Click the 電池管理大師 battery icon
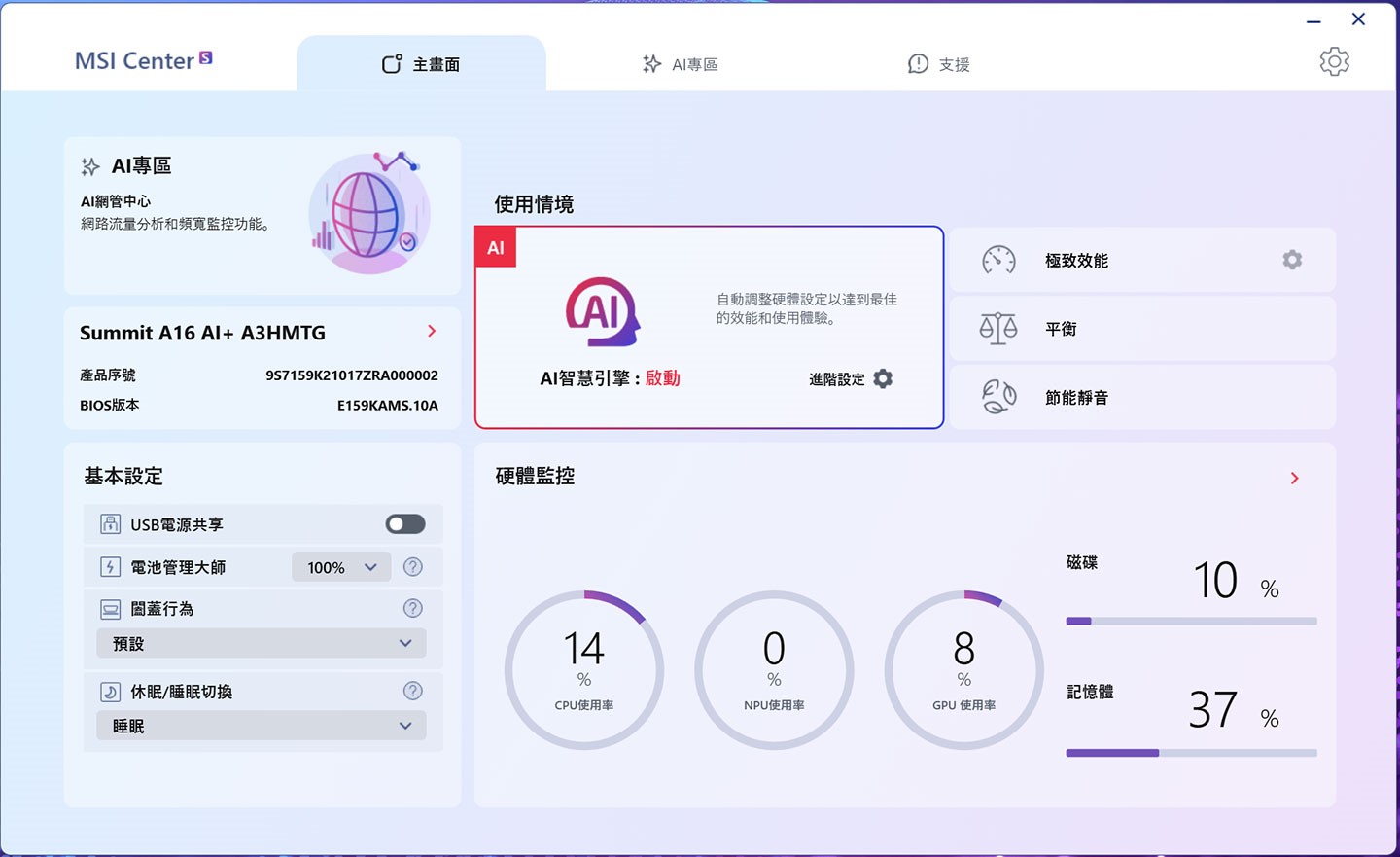This screenshot has height=857, width=1400. [111, 567]
